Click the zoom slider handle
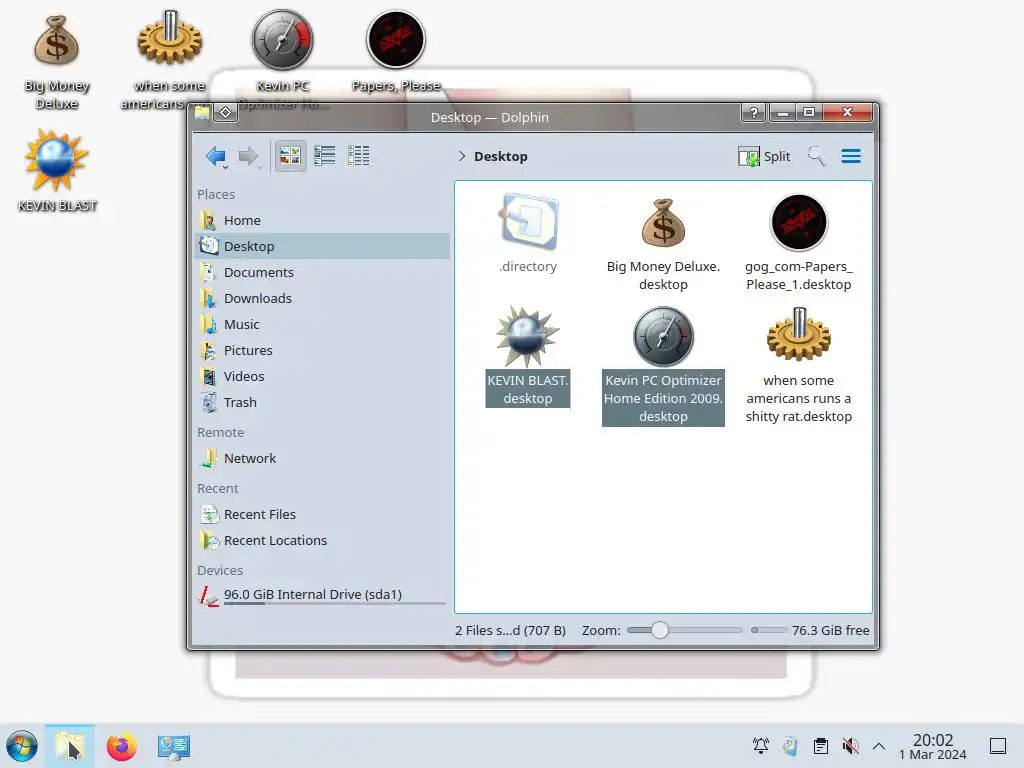 [660, 630]
